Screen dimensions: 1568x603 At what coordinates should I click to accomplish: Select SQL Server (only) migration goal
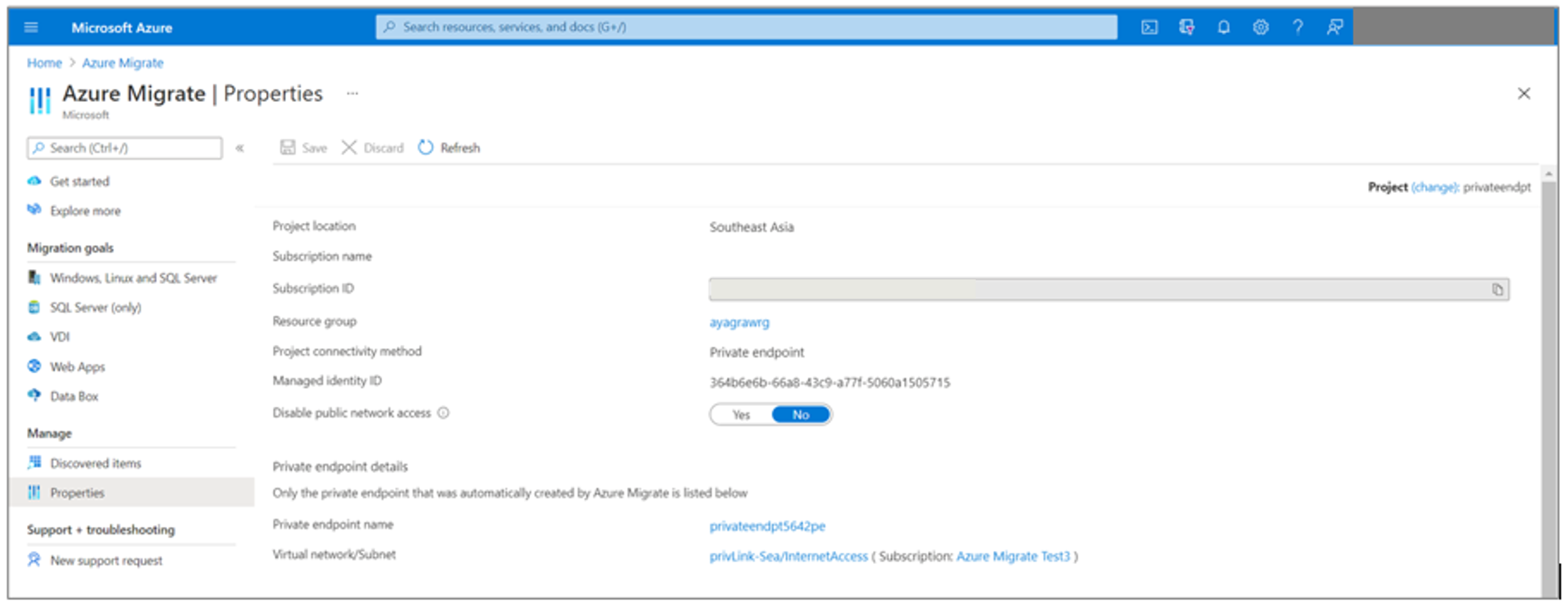click(x=96, y=308)
